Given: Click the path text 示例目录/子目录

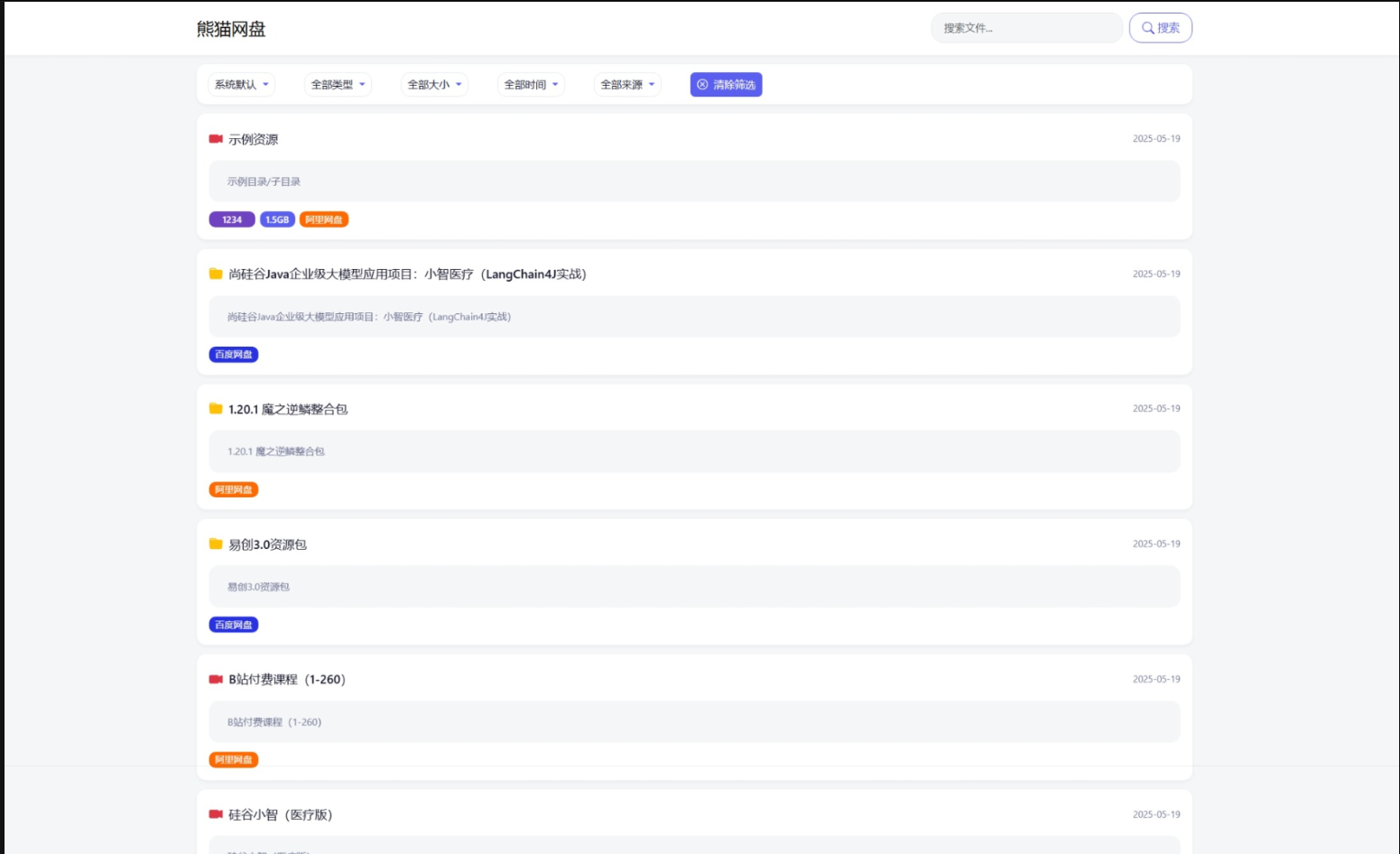Looking at the screenshot, I should (x=264, y=181).
